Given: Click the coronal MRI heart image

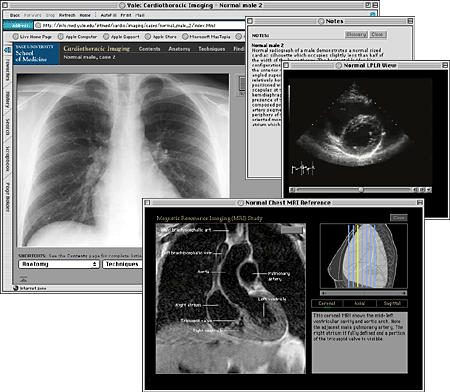Looking at the screenshot, I should click(231, 298).
